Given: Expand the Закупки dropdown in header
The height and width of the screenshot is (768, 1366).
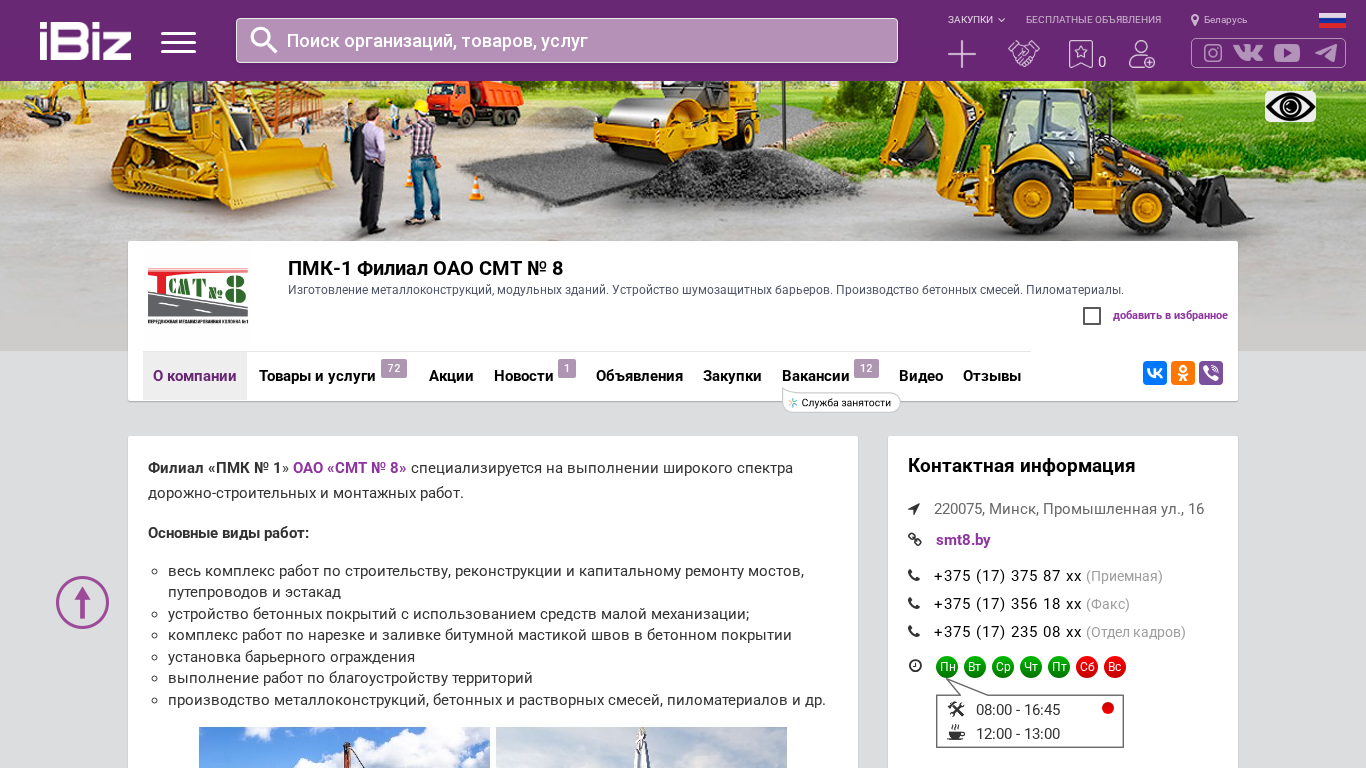Looking at the screenshot, I should 976,20.
